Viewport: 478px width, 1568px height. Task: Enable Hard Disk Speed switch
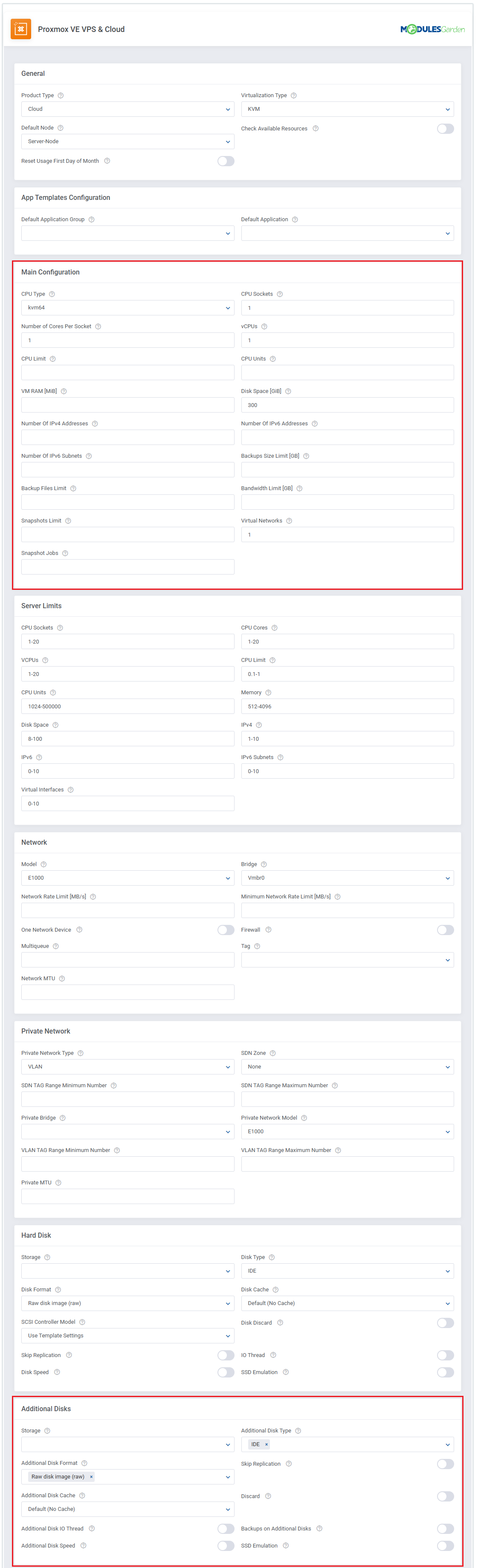pyautogui.click(x=226, y=1372)
